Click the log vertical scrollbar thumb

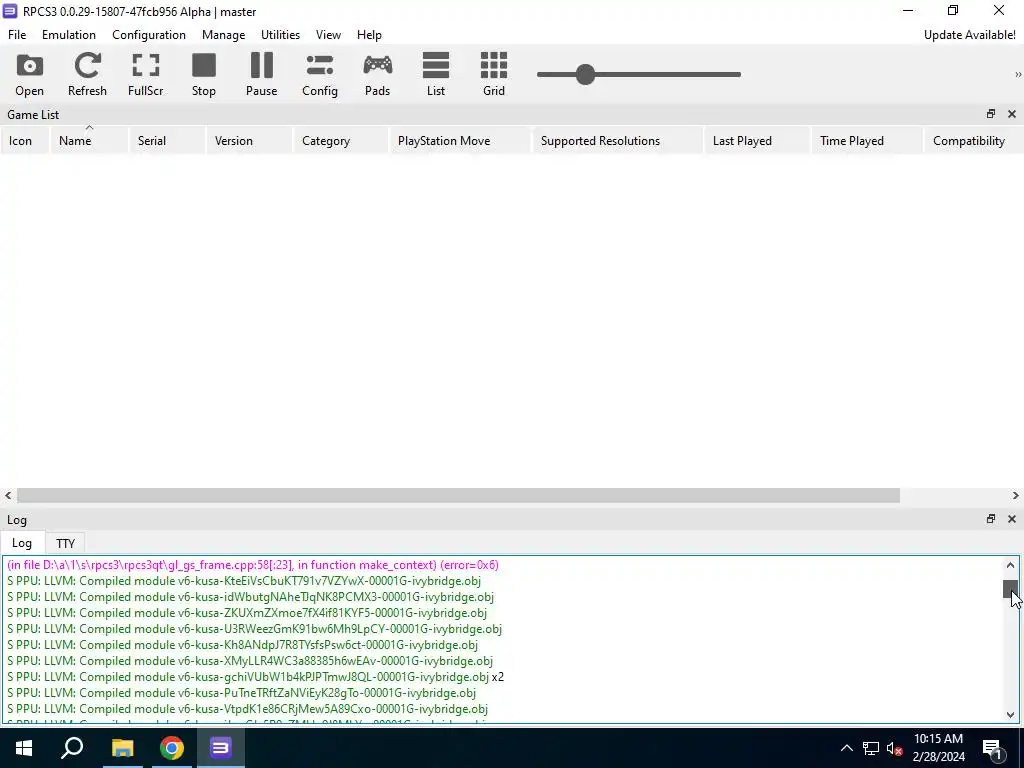(x=1010, y=588)
